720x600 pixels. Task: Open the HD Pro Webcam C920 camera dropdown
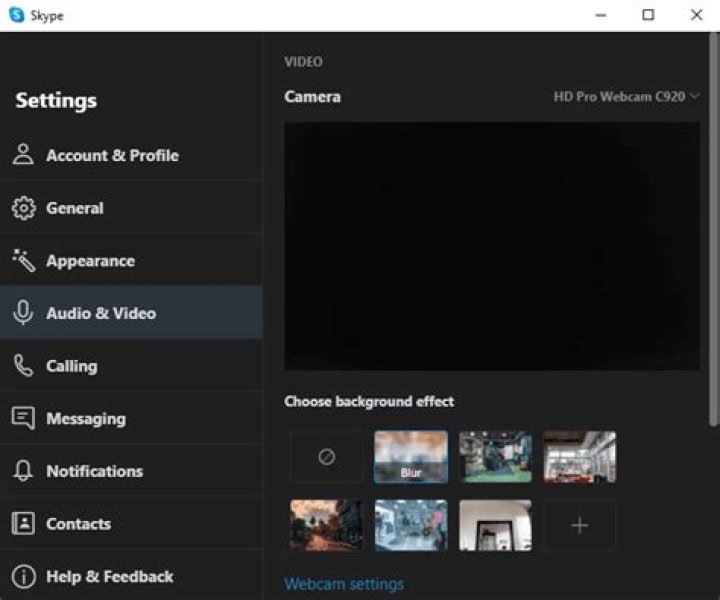pos(626,97)
